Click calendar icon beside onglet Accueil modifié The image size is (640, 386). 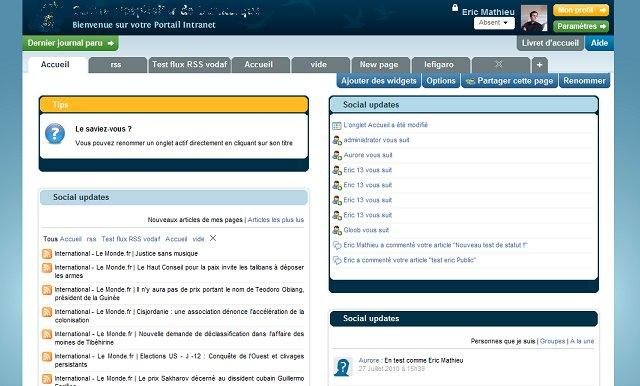point(337,126)
